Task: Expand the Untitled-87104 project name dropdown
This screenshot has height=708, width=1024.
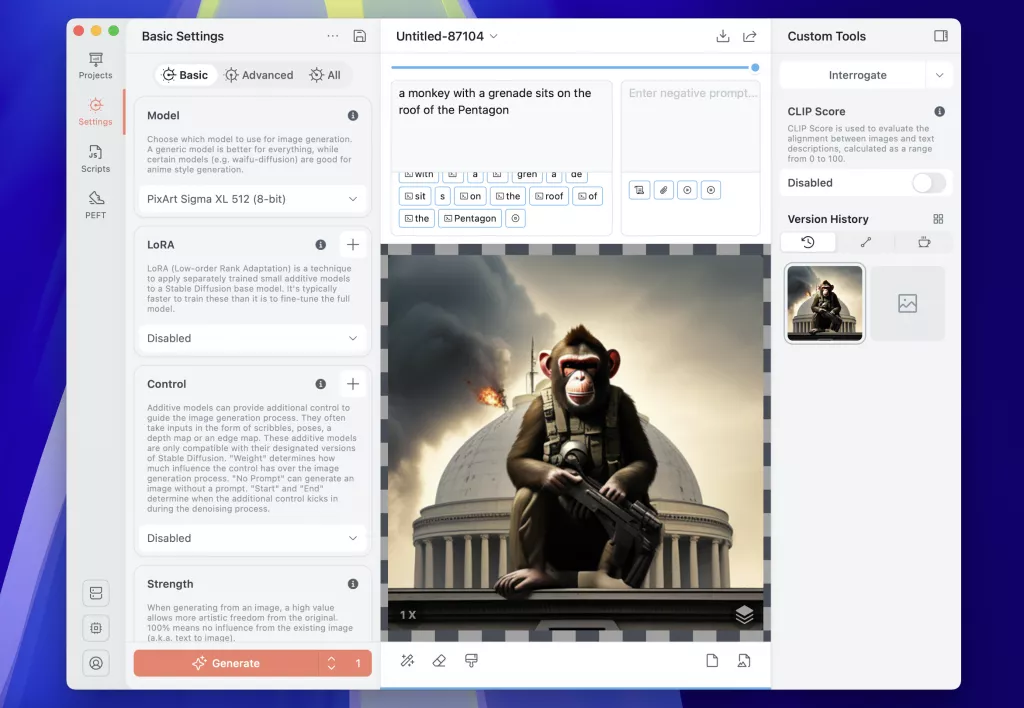Action: coord(494,36)
